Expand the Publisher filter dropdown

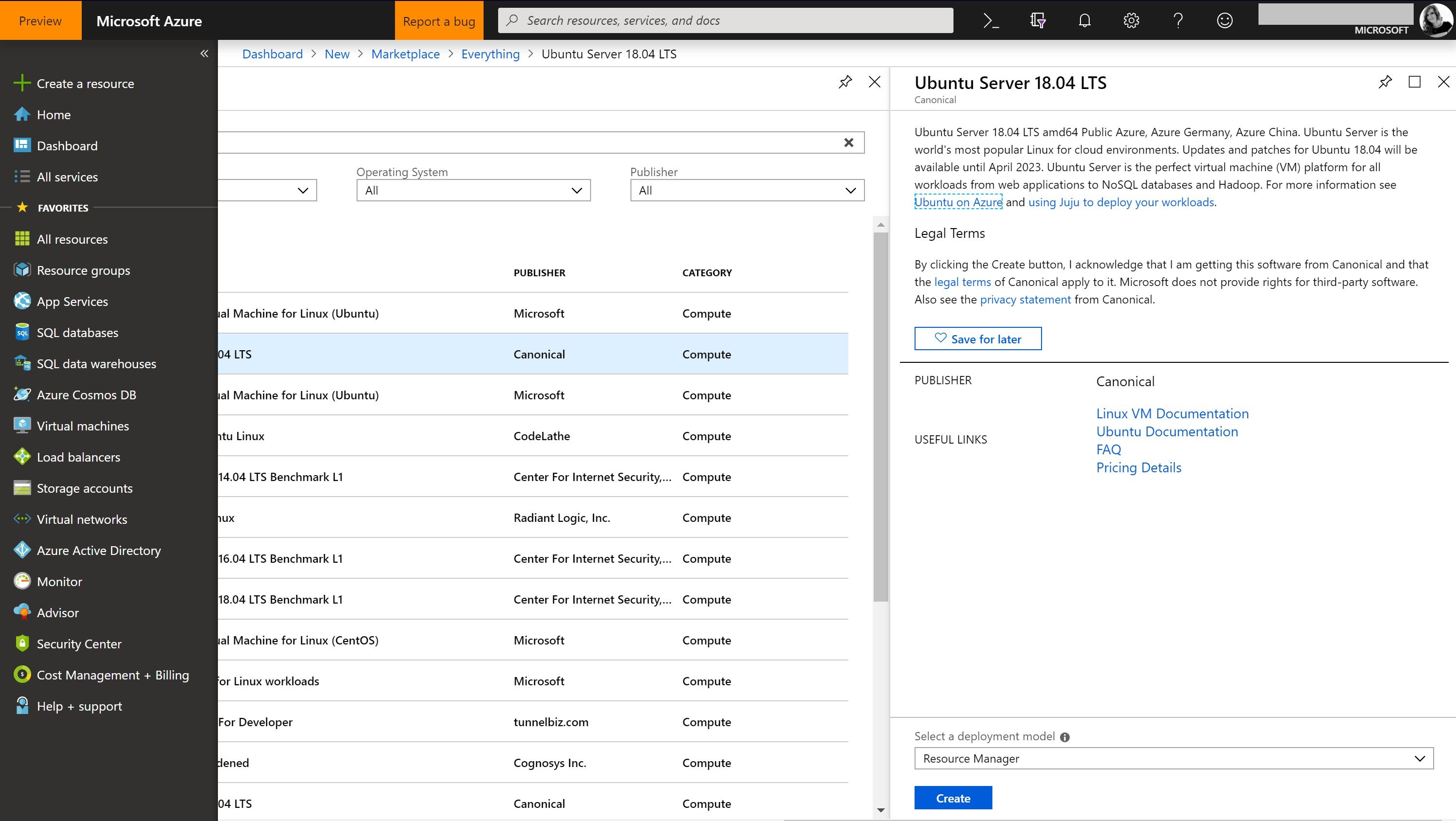coord(747,191)
